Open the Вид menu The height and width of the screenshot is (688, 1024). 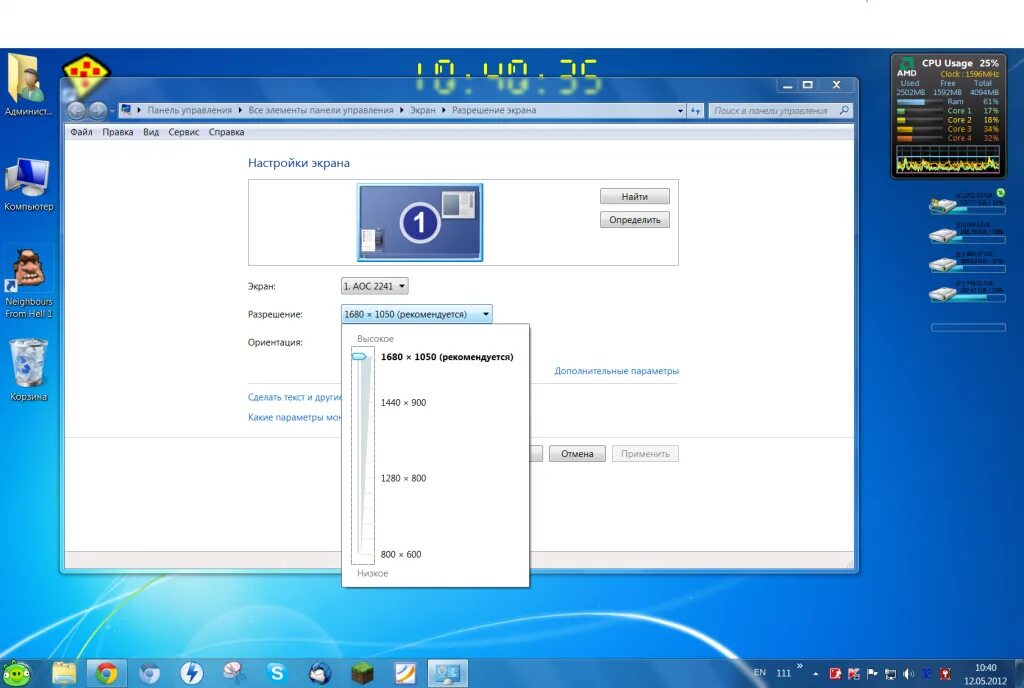151,132
